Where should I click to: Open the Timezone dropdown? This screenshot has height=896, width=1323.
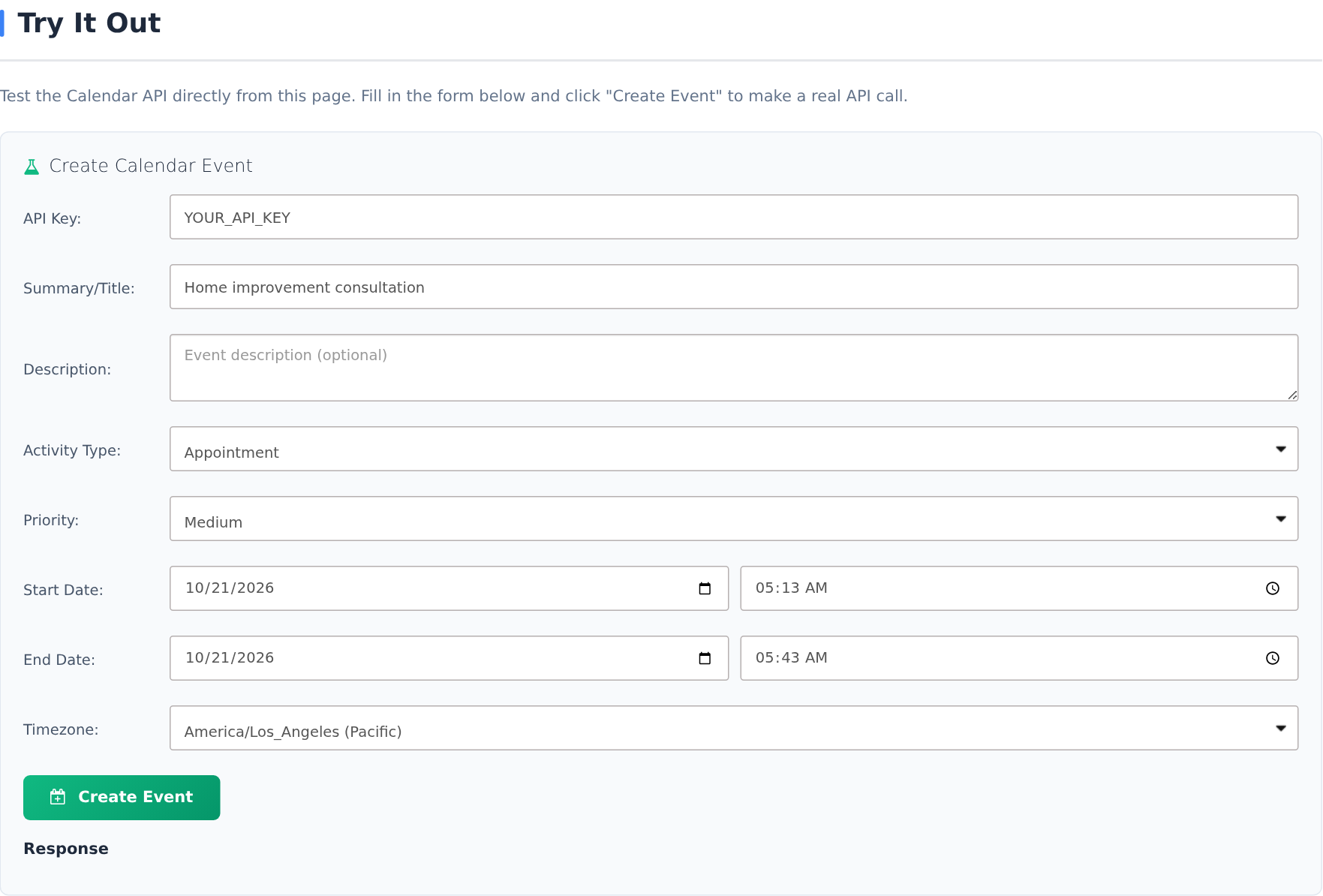(x=734, y=728)
